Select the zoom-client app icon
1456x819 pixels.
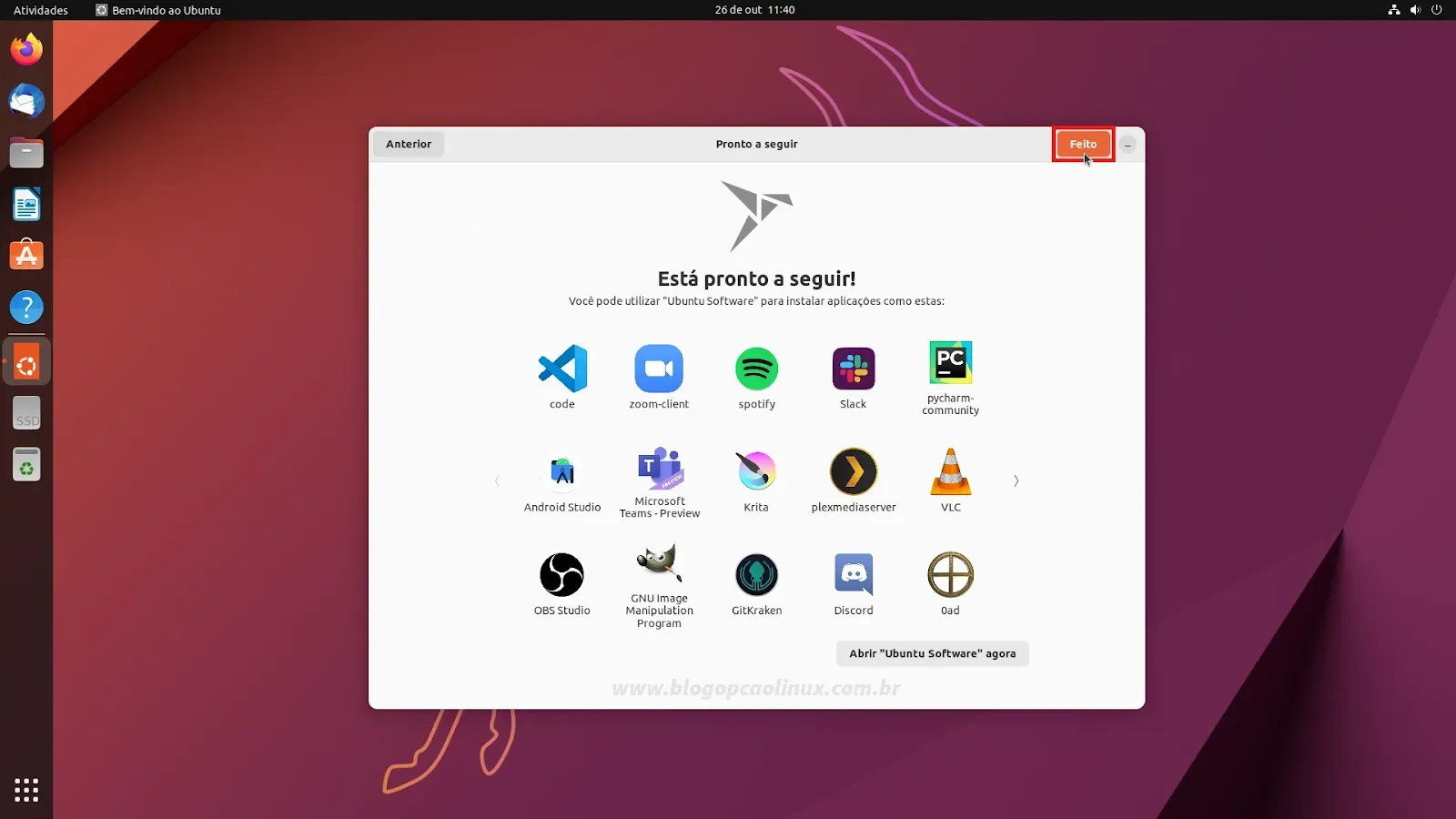(659, 369)
